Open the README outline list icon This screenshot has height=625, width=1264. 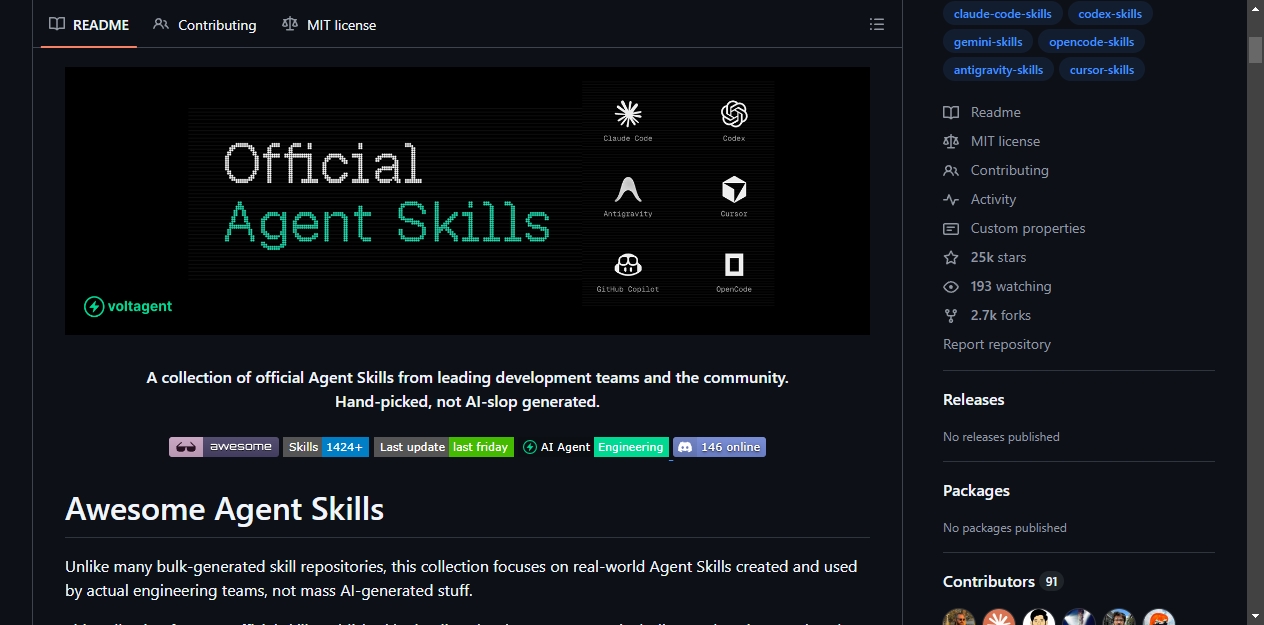click(x=877, y=24)
